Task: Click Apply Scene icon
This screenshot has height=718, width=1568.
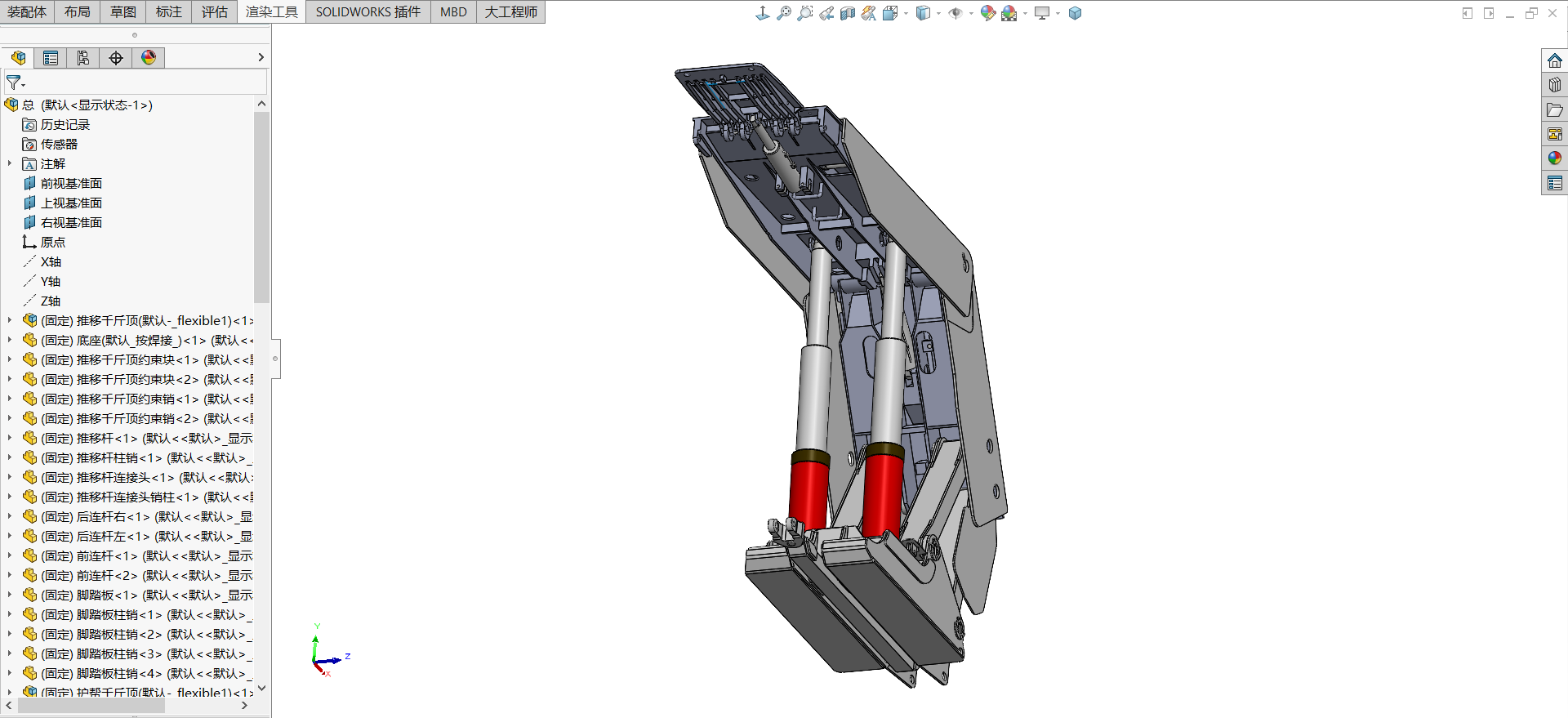Action: point(1009,13)
